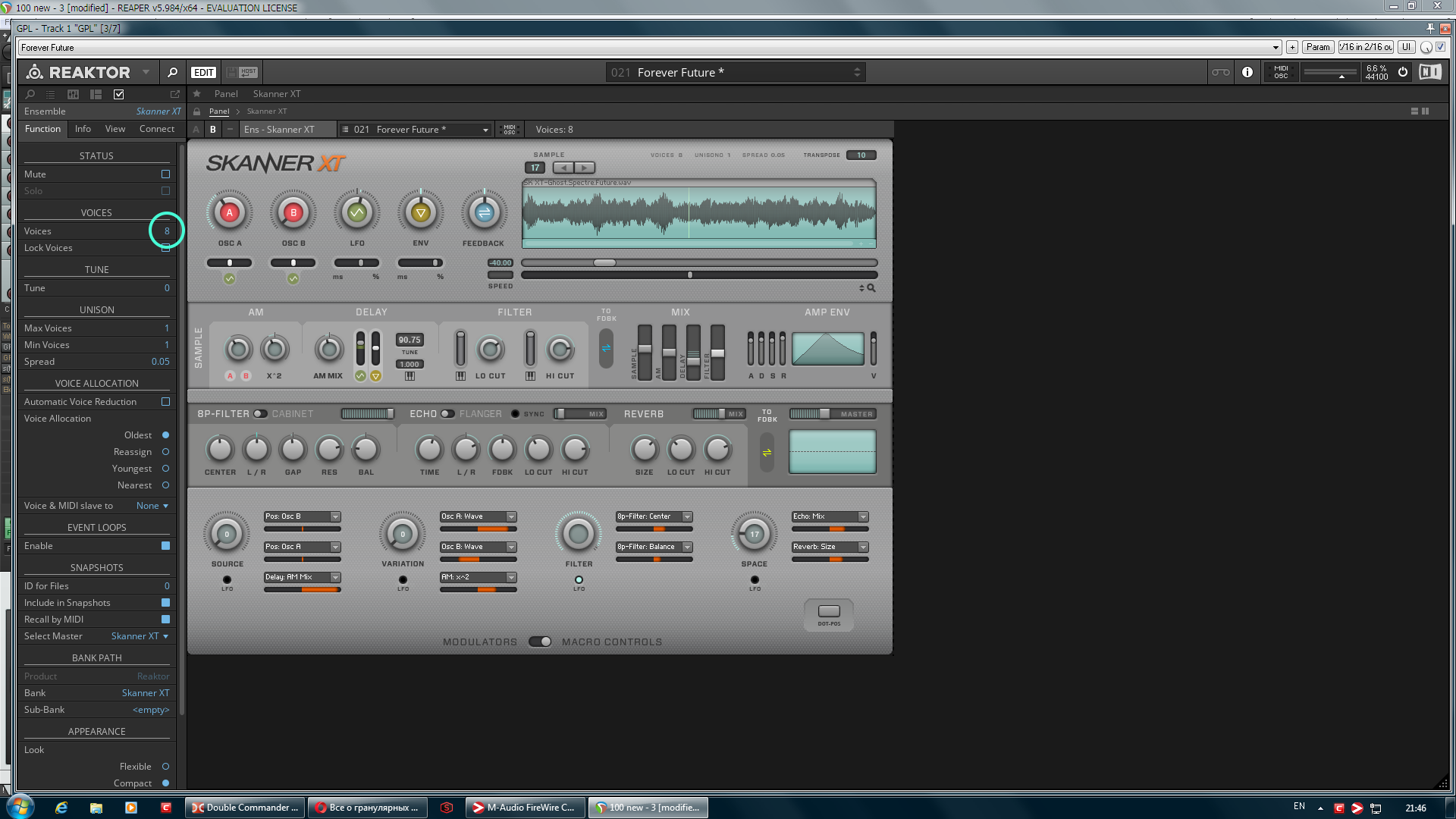Toggle the Reaktor audio power icon
Viewport: 1456px width, 819px height.
pos(1403,72)
